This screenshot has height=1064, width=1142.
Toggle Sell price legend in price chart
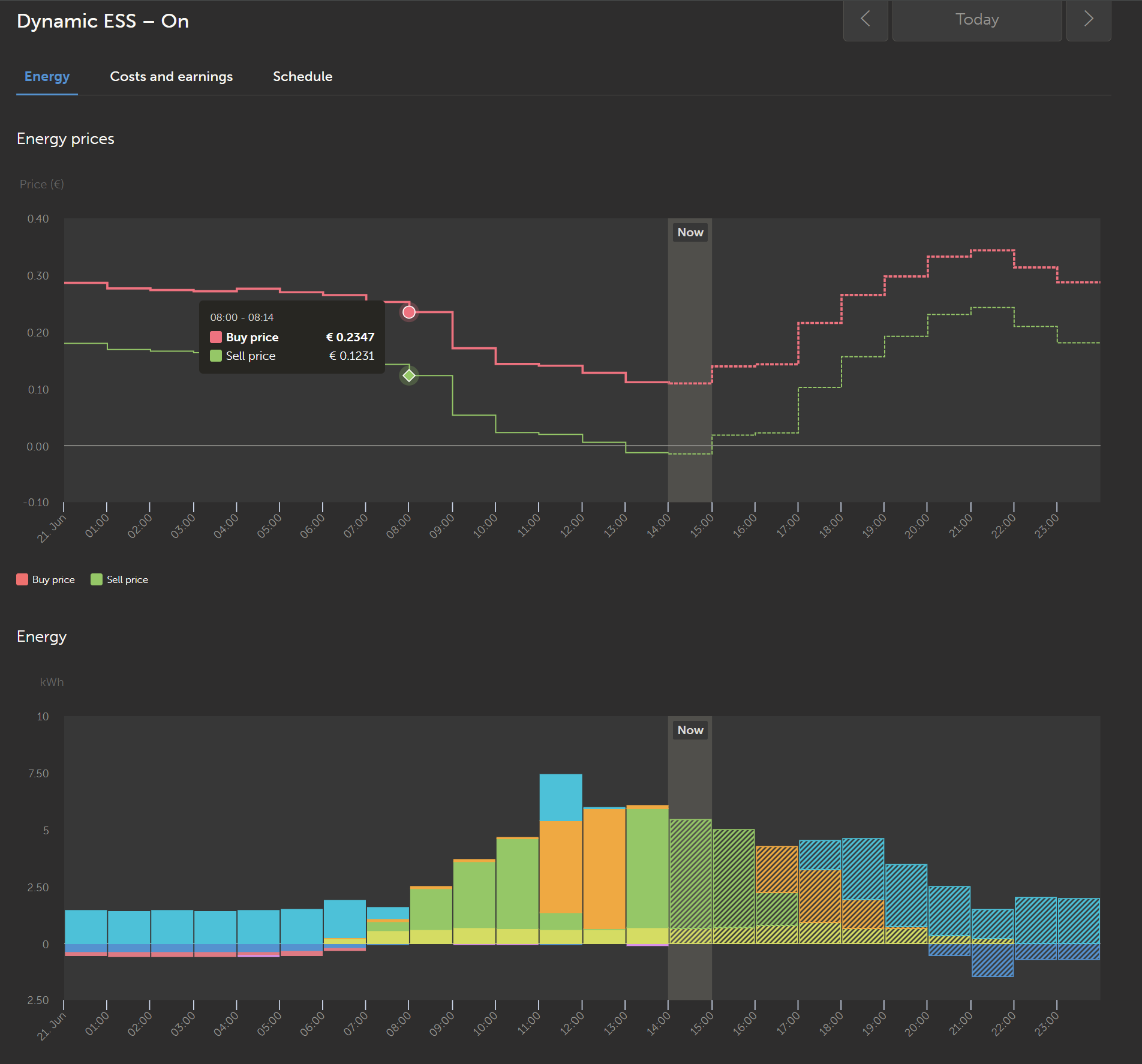pos(119,579)
